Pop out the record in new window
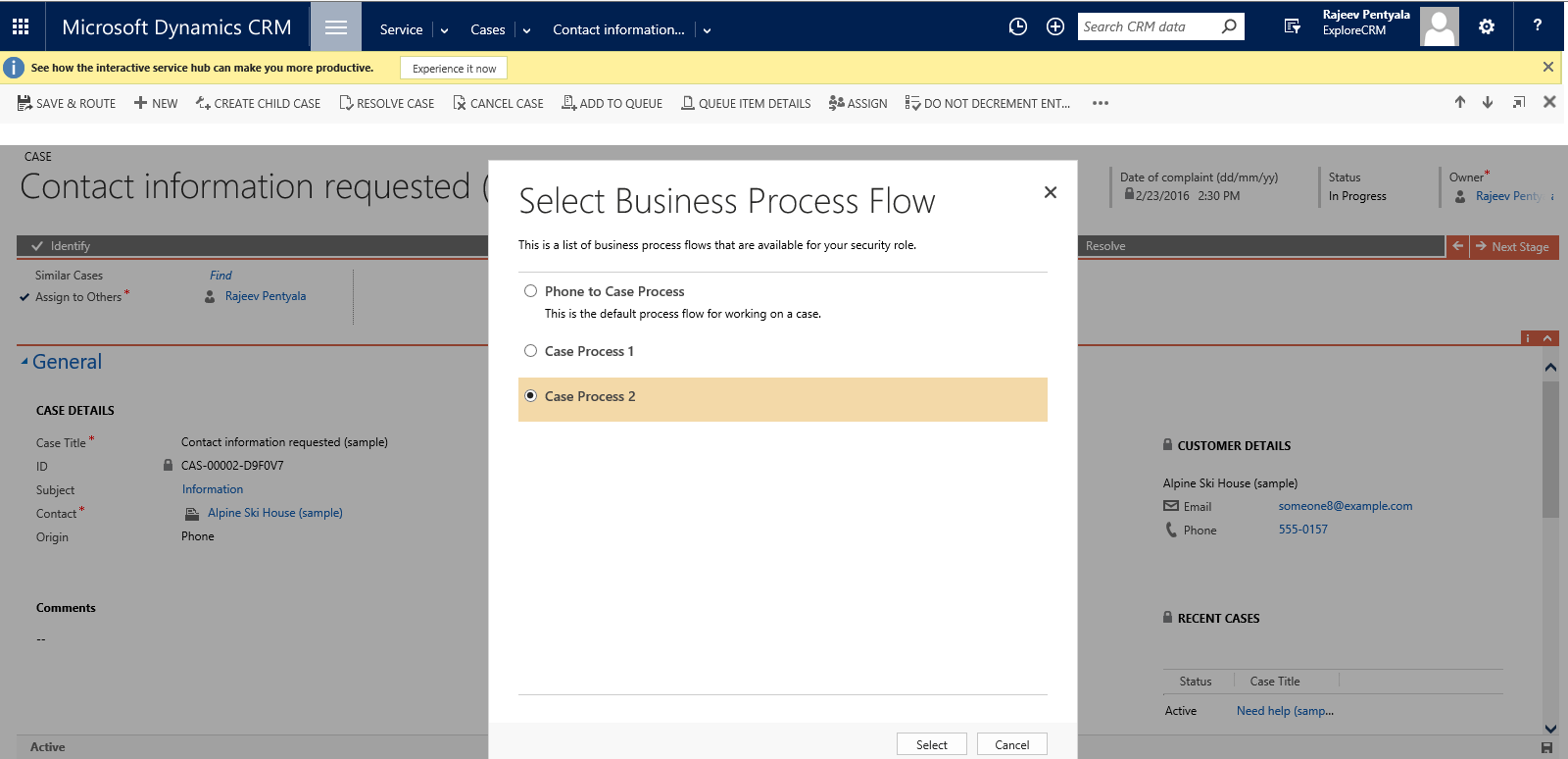The image size is (1568, 759). point(1519,102)
